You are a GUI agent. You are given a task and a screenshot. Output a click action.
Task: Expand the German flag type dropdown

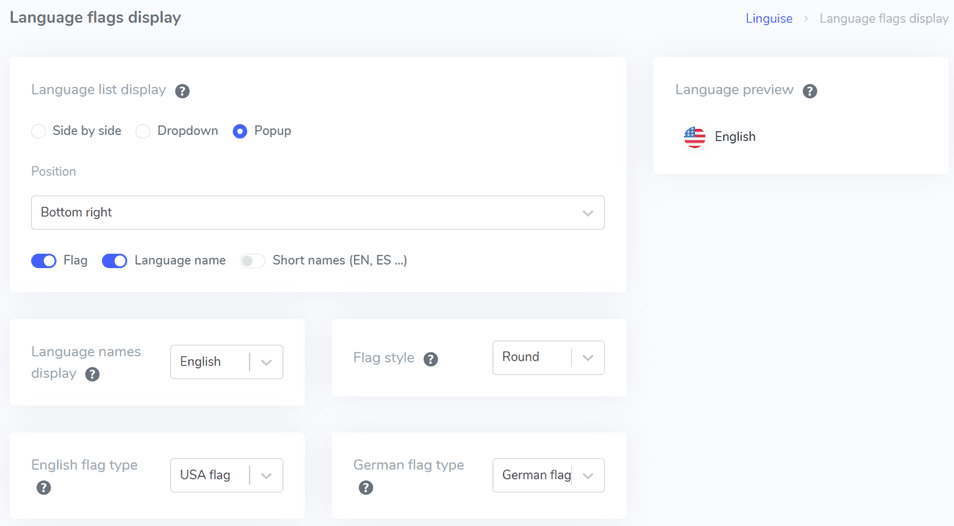pos(548,475)
